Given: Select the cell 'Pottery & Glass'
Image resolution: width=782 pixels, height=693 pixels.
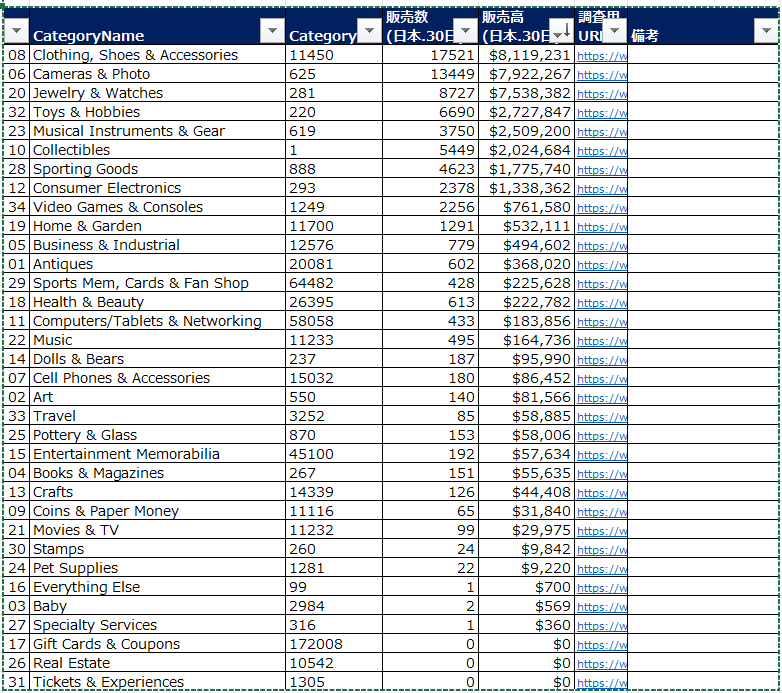Looking at the screenshot, I should click(x=157, y=435).
